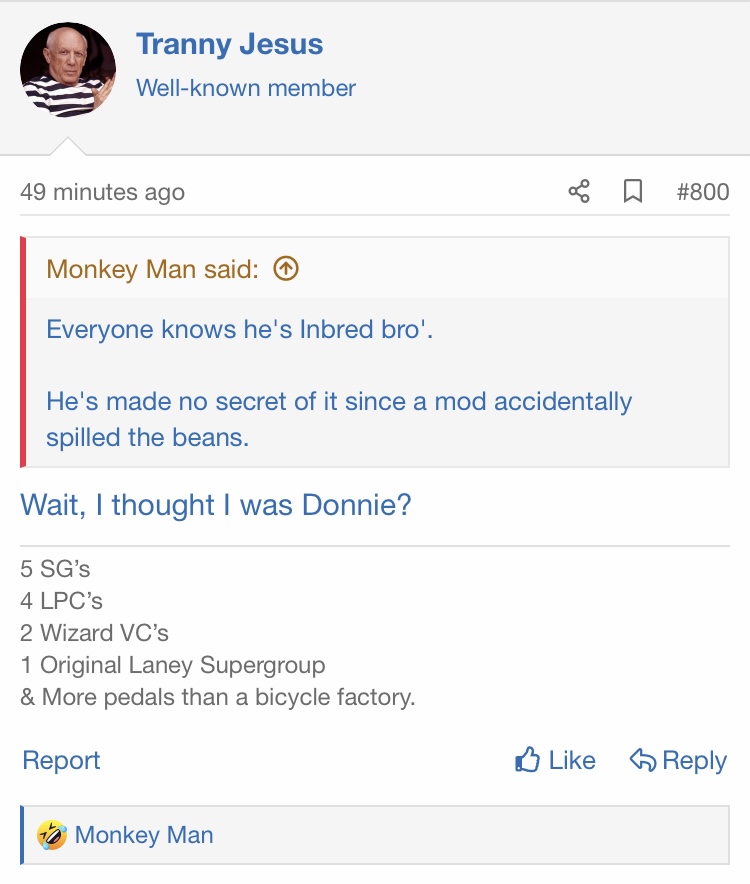Click the post text "Wait, I thought I was Donnie?"

216,505
